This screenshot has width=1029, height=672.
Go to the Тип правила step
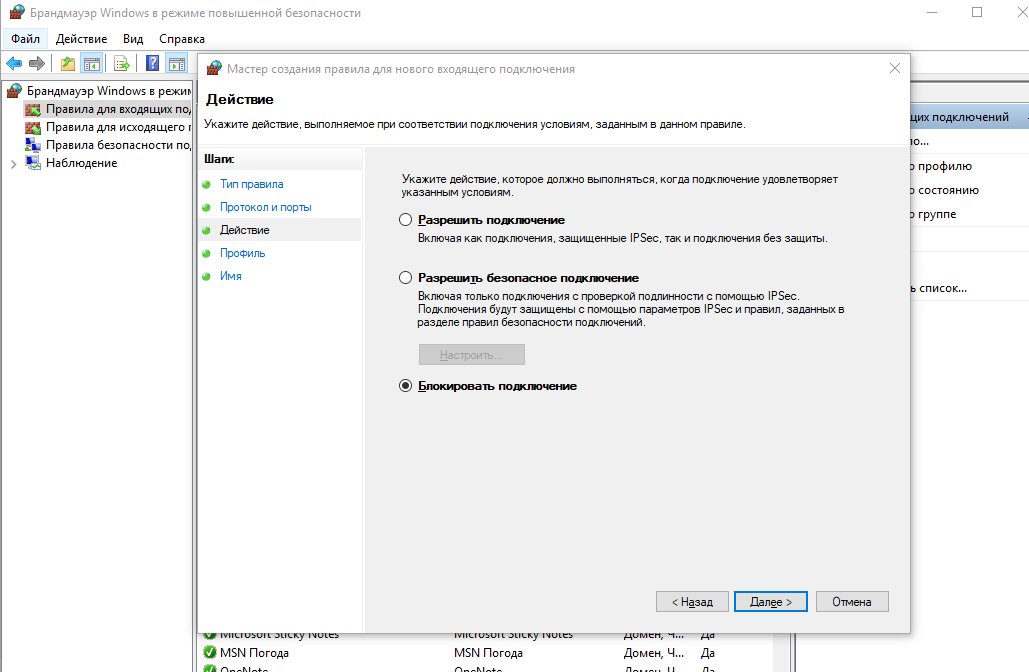click(251, 184)
